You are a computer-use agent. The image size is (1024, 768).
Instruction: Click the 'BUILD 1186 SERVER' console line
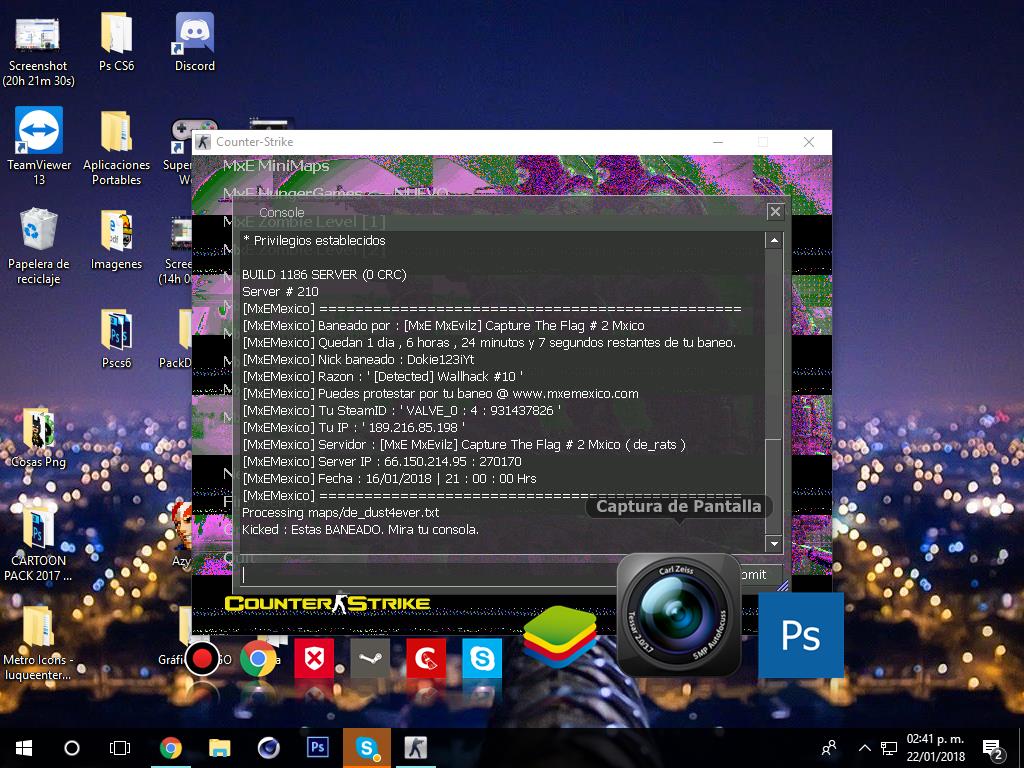click(324, 275)
